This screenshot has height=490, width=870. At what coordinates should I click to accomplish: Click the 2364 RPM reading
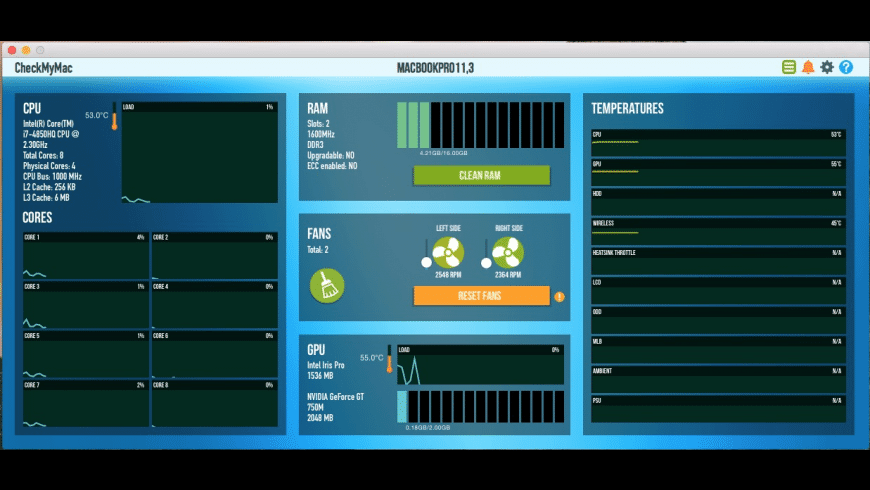[x=508, y=275]
